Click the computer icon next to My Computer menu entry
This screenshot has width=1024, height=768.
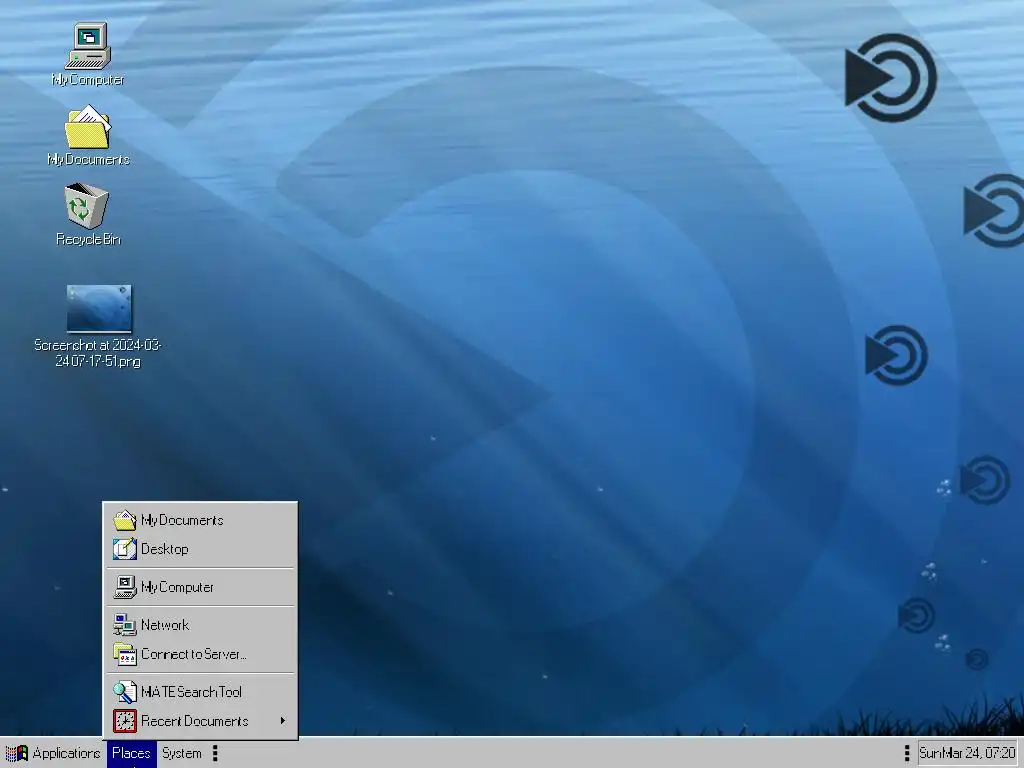124,587
